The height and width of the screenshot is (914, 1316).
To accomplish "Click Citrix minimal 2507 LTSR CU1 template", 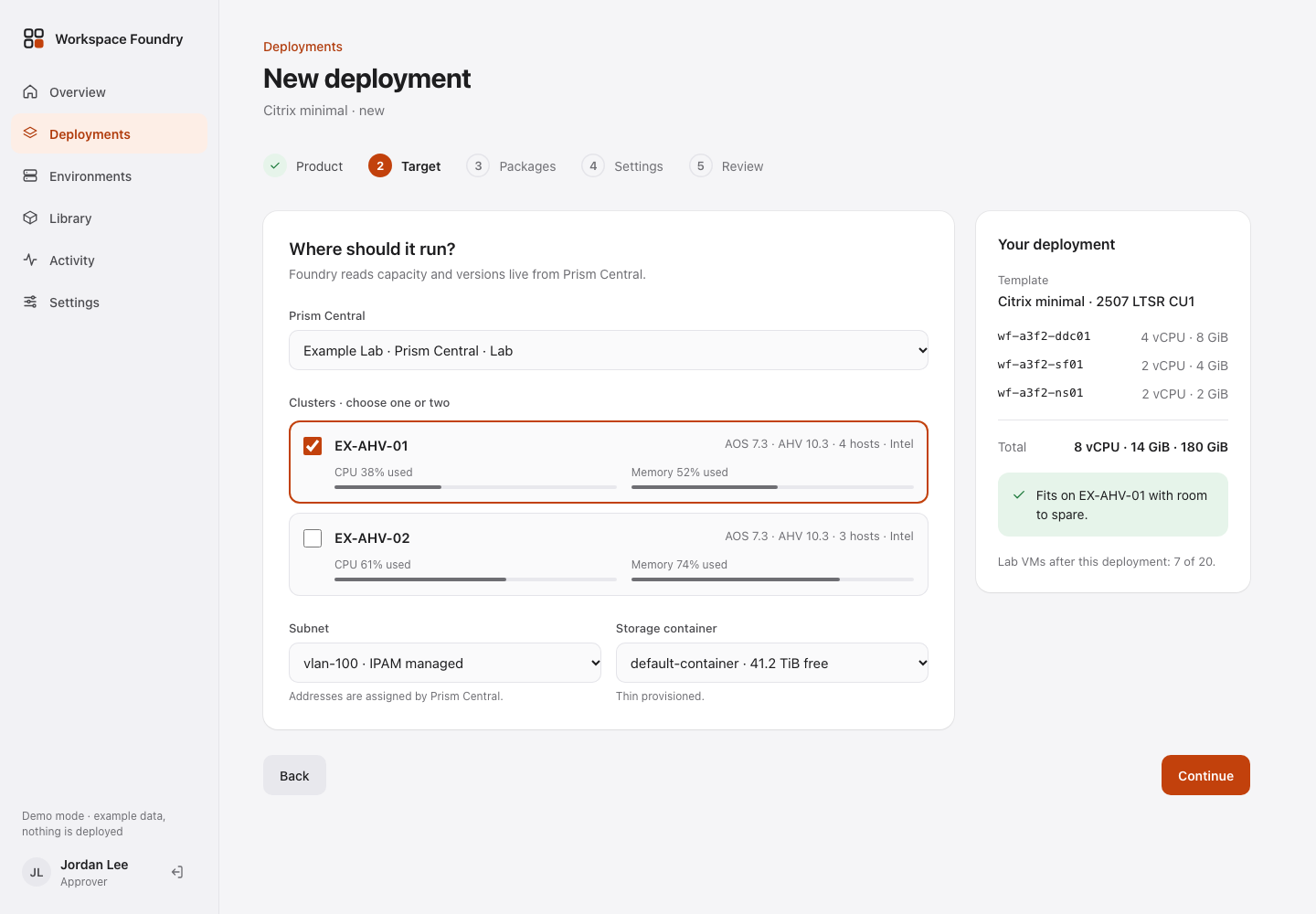I will (x=1096, y=302).
